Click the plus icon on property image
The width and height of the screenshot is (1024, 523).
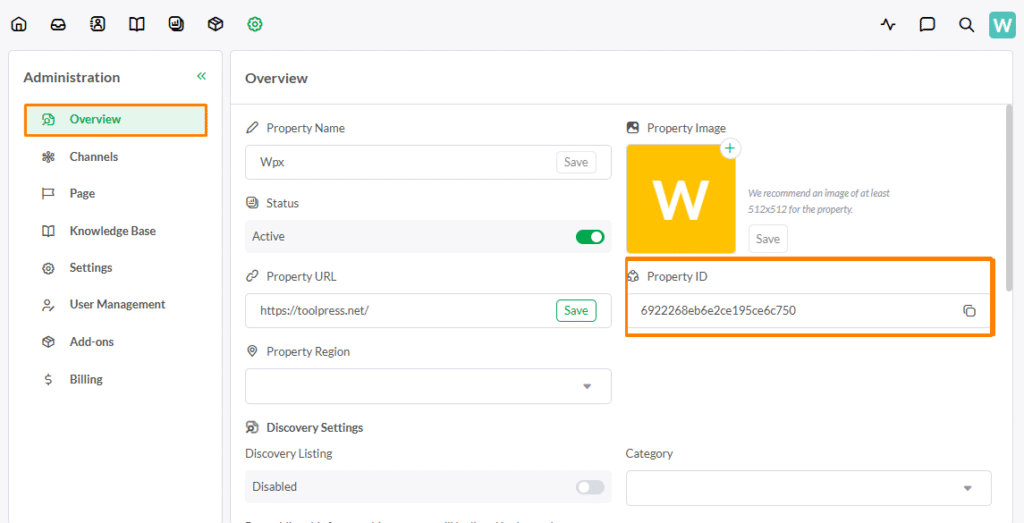tap(730, 149)
